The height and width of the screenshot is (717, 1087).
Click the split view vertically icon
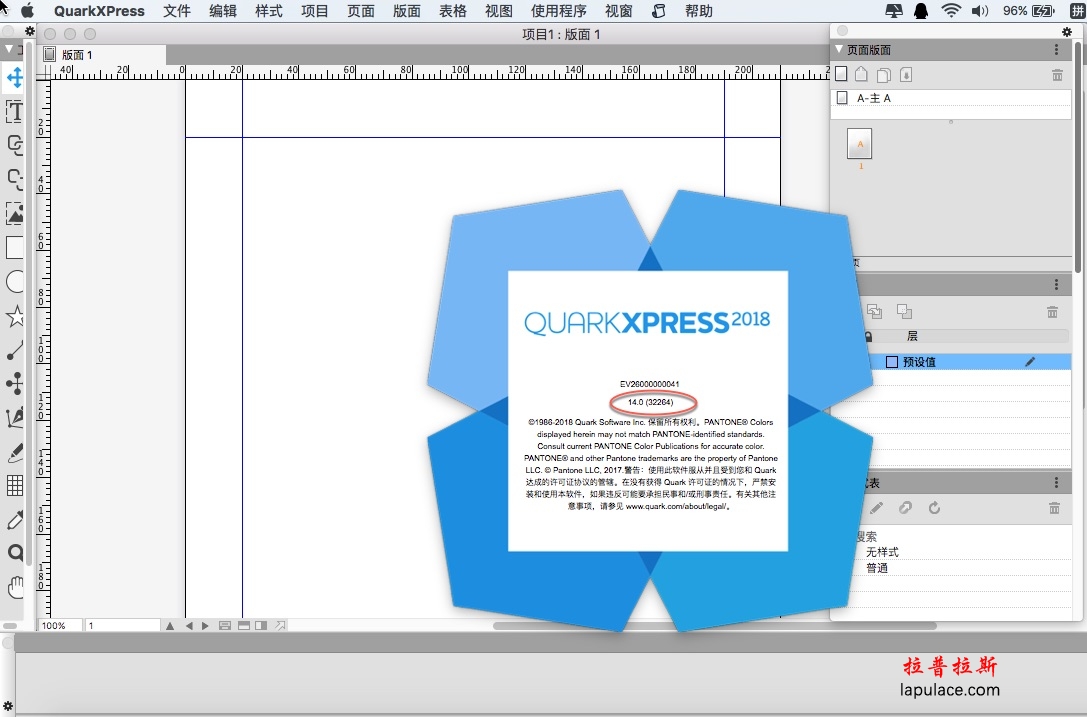[261, 625]
